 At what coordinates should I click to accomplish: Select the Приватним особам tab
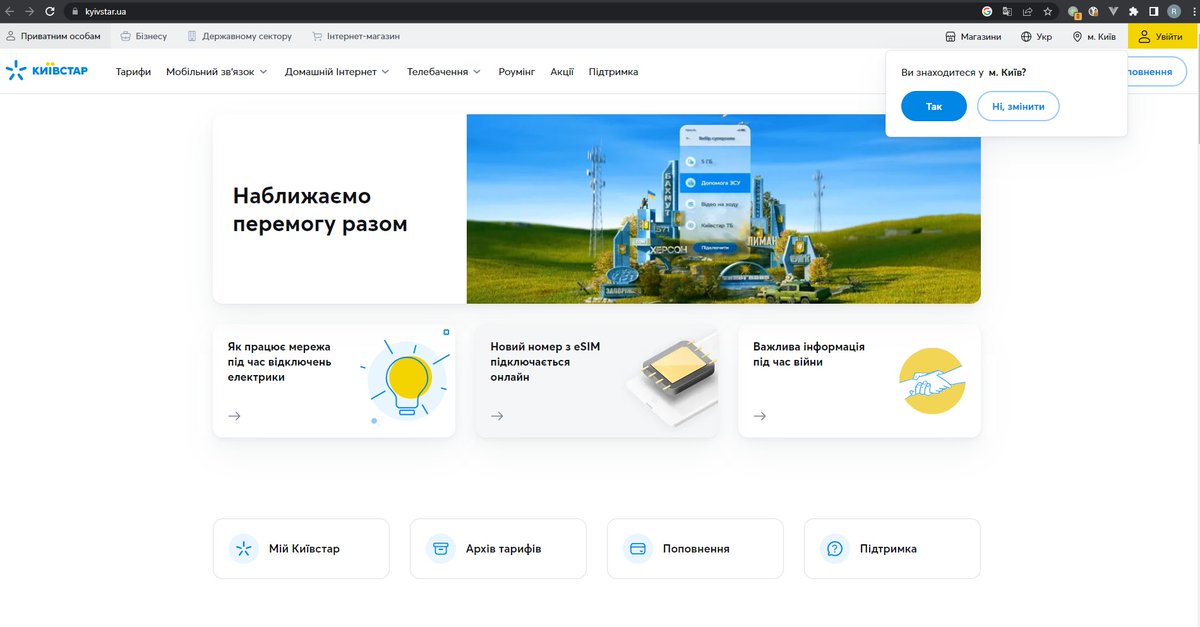54,36
